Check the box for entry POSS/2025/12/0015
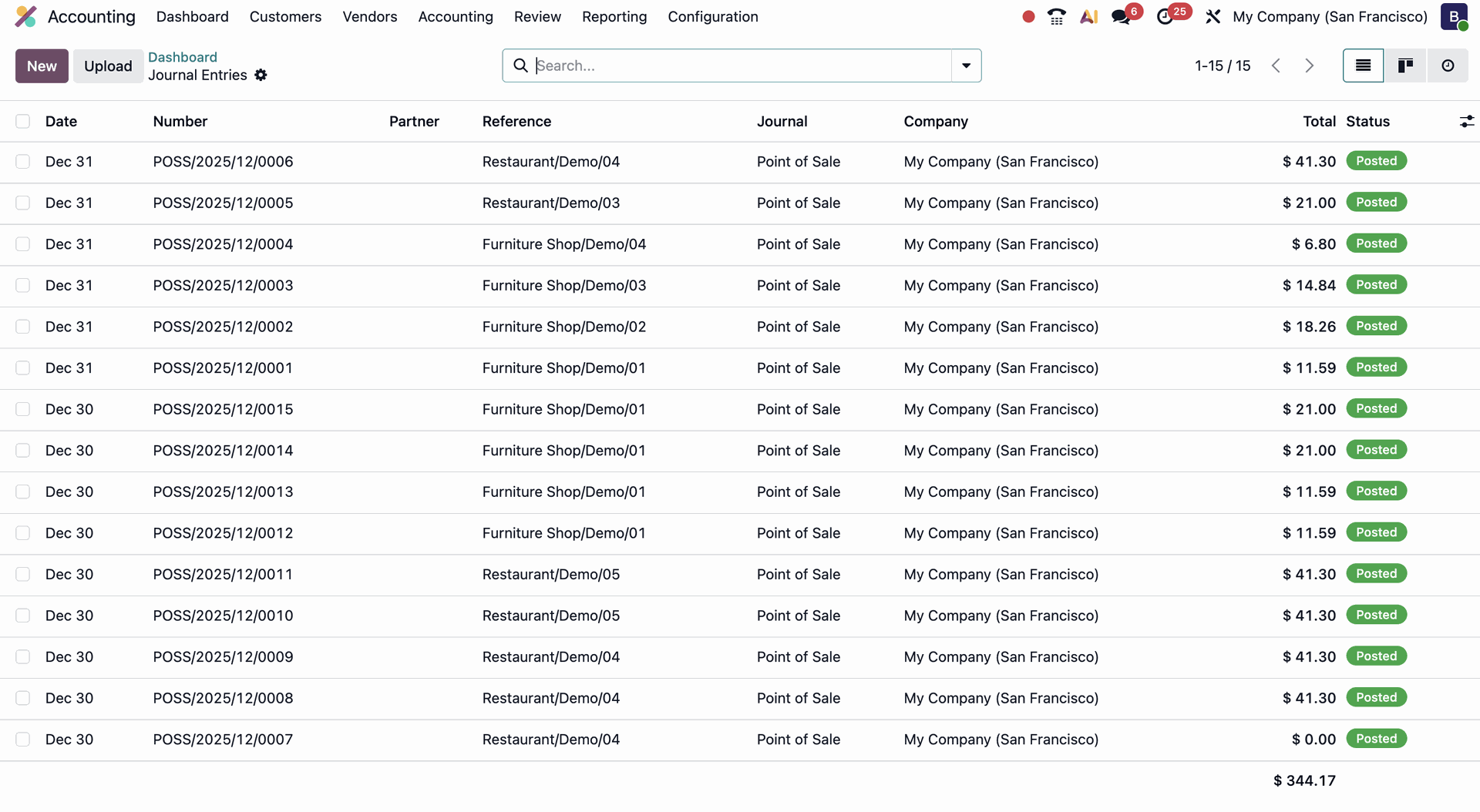Viewport: 1480px width, 812px height. [x=23, y=409]
